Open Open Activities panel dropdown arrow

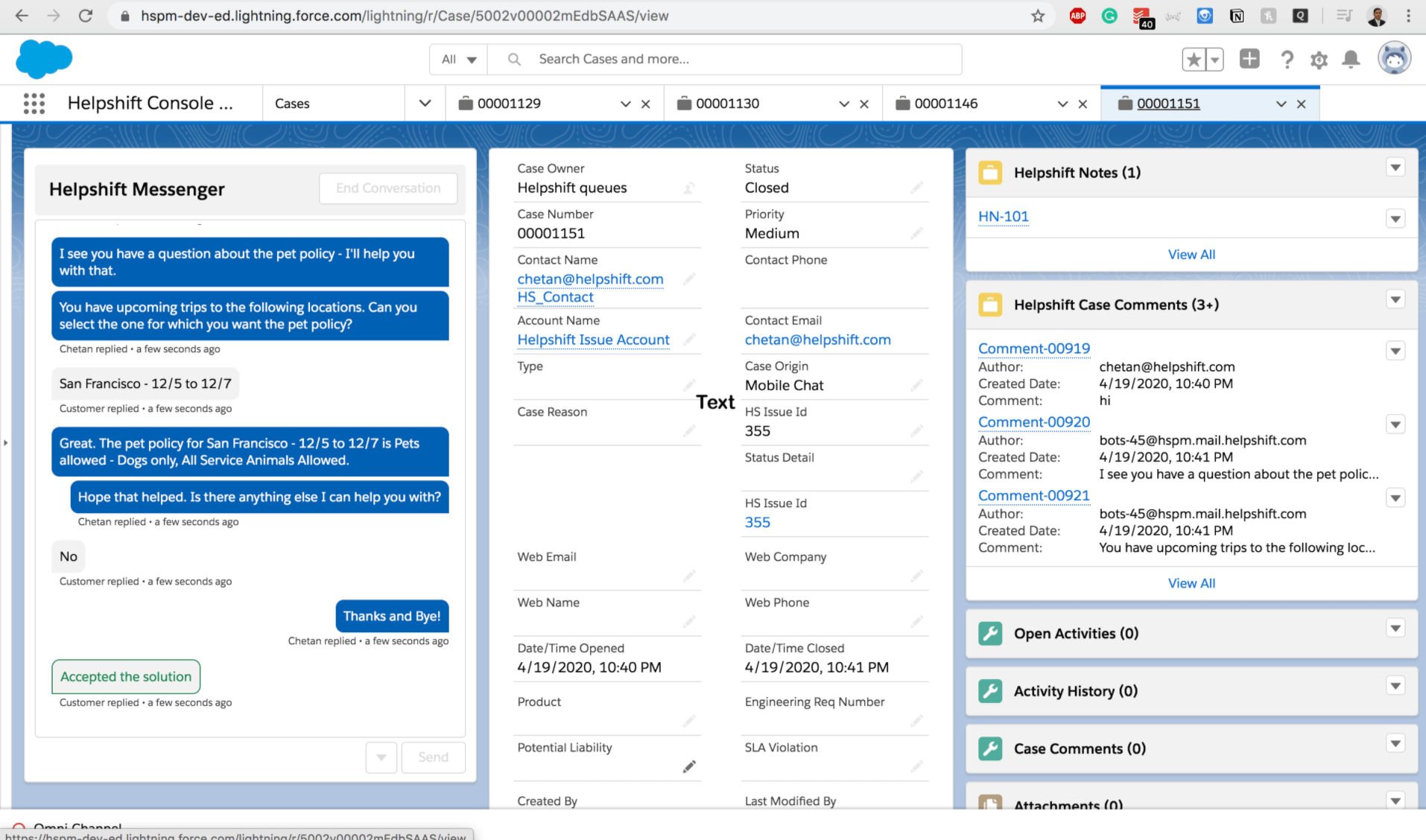[x=1395, y=629]
